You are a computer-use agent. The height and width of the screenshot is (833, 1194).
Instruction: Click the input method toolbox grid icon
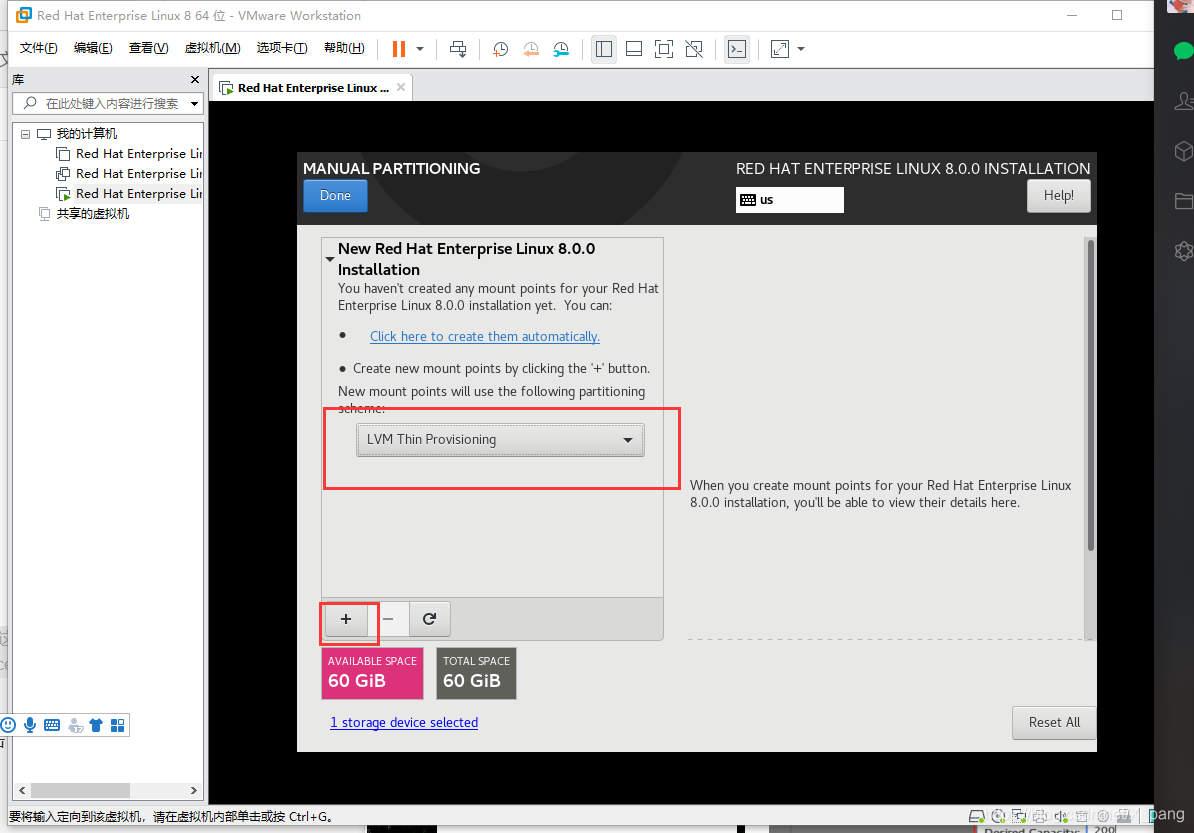[117, 725]
